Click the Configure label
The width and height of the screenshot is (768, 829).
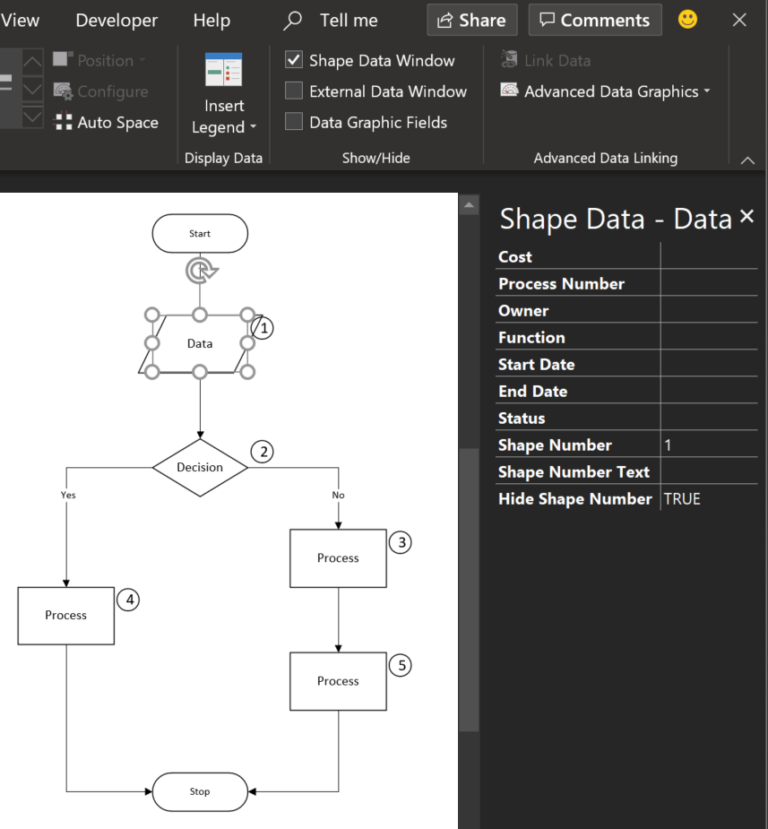point(113,91)
